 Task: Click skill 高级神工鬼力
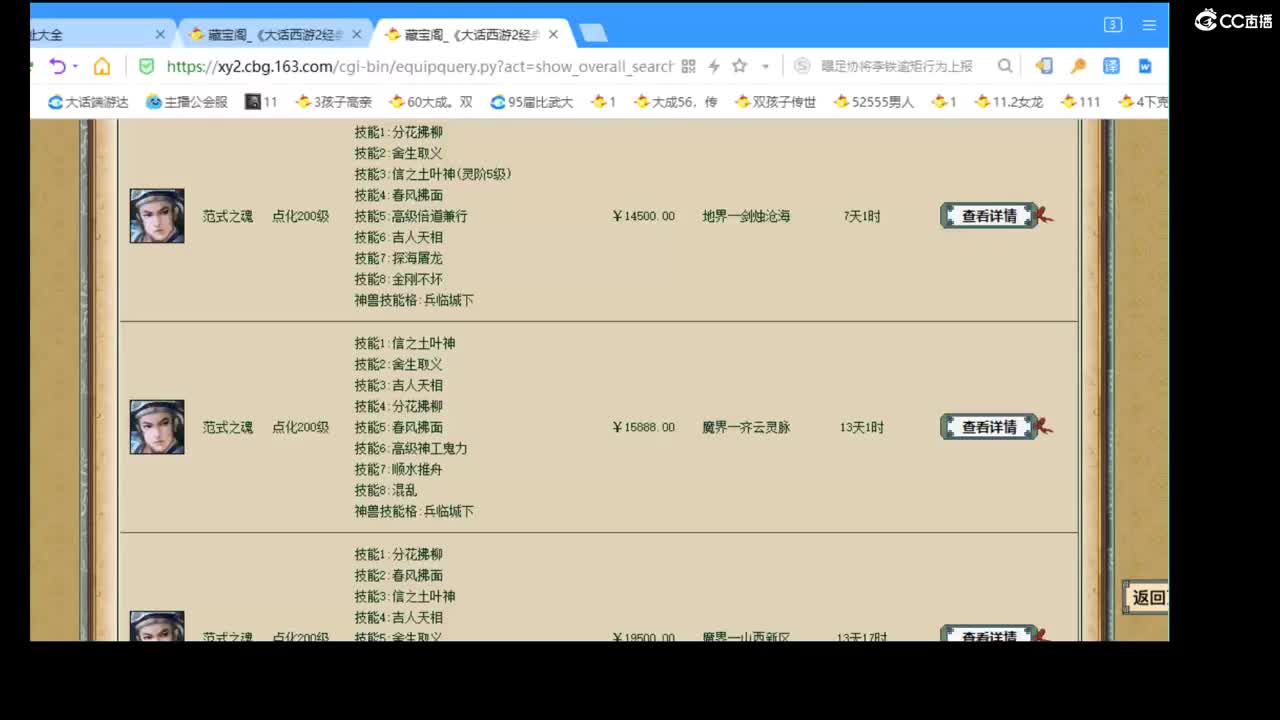tap(429, 448)
